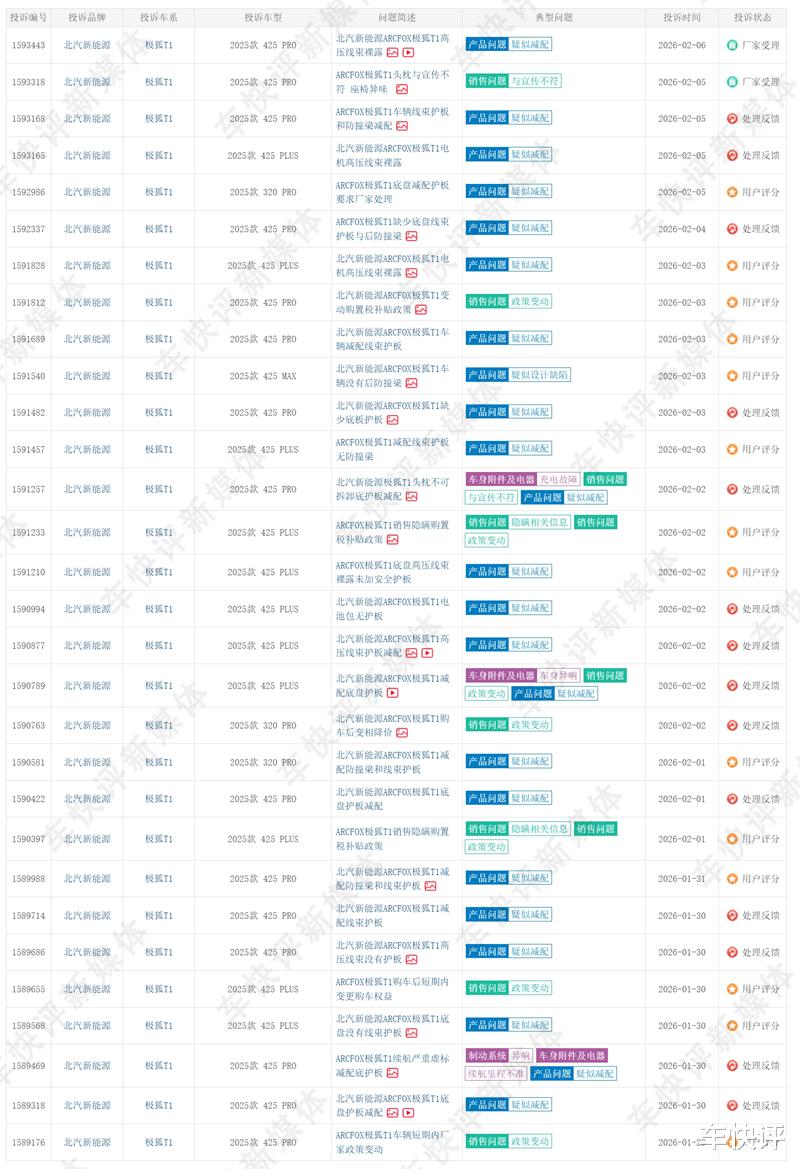Click 用户评分 status icon in row 1592986
Screen dimensions: 800x1169
point(732,192)
